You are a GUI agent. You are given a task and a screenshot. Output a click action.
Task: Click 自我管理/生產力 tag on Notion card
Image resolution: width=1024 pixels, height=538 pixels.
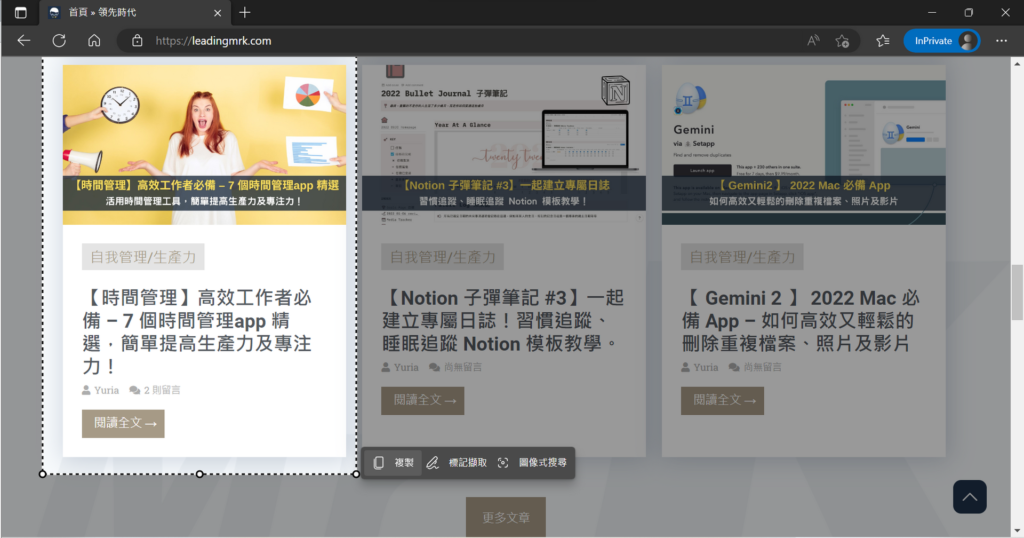(443, 257)
